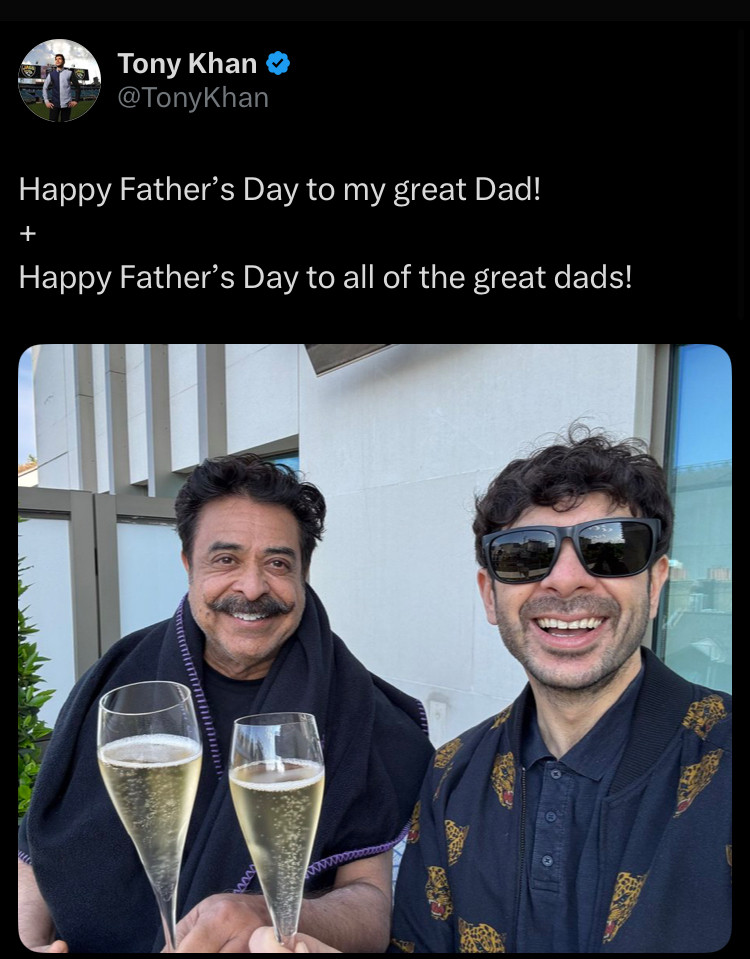Open the Tony Khan display name link
The width and height of the screenshot is (750, 959).
187,64
